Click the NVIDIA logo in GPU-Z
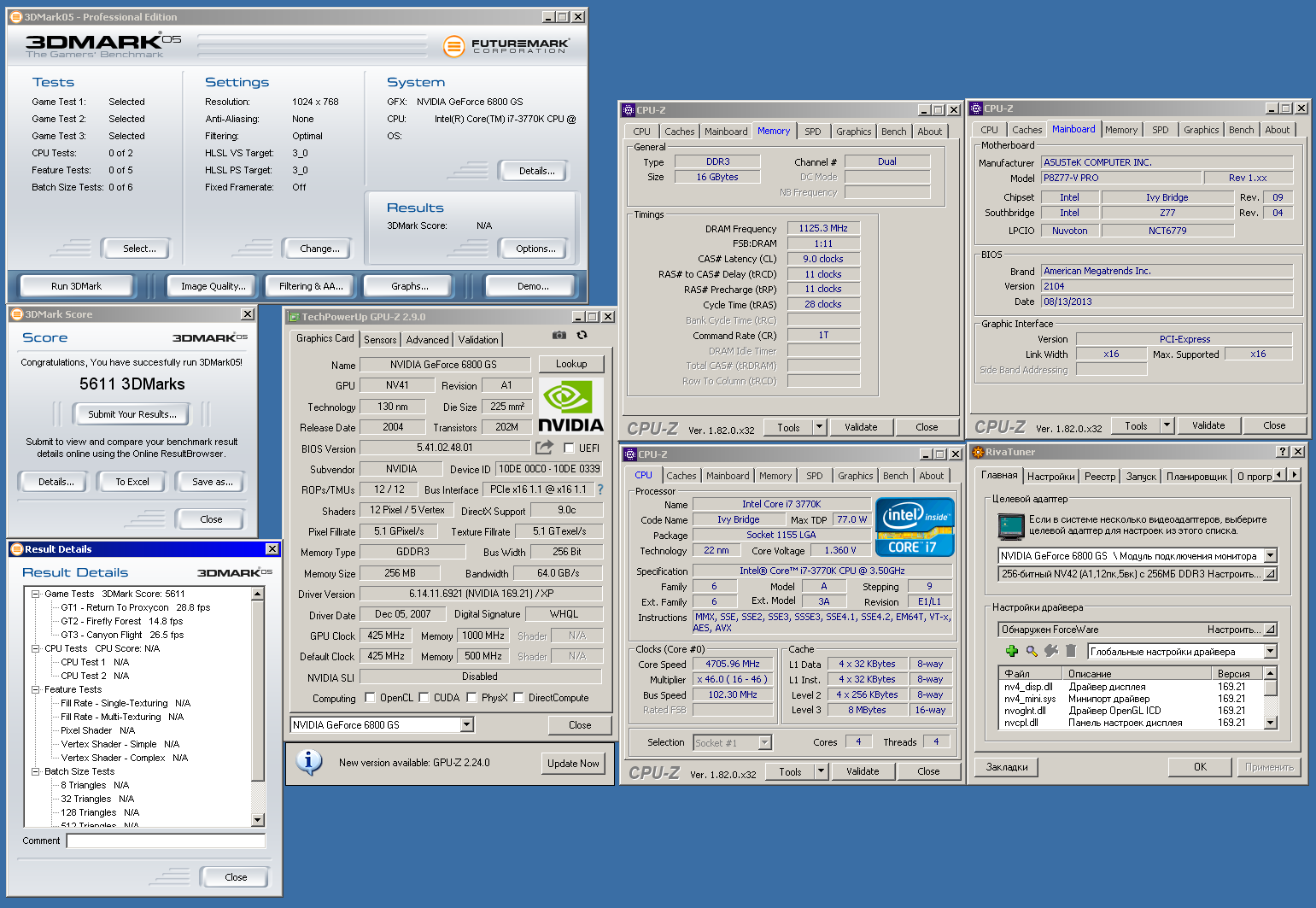Screen dimensions: 1316x908 (570, 407)
